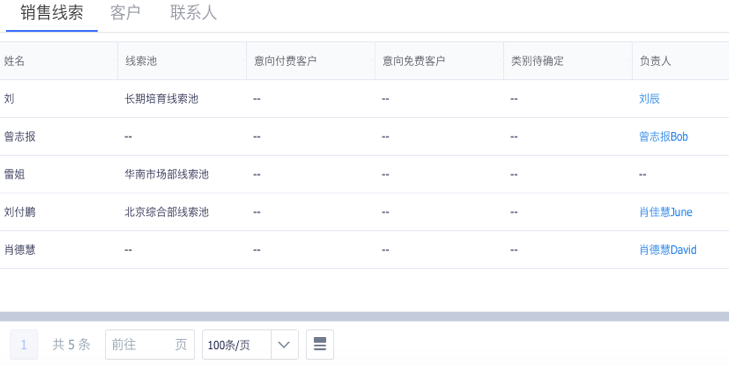Open owner link 肖佳慧June
This screenshot has height=365, width=729.
666,212
